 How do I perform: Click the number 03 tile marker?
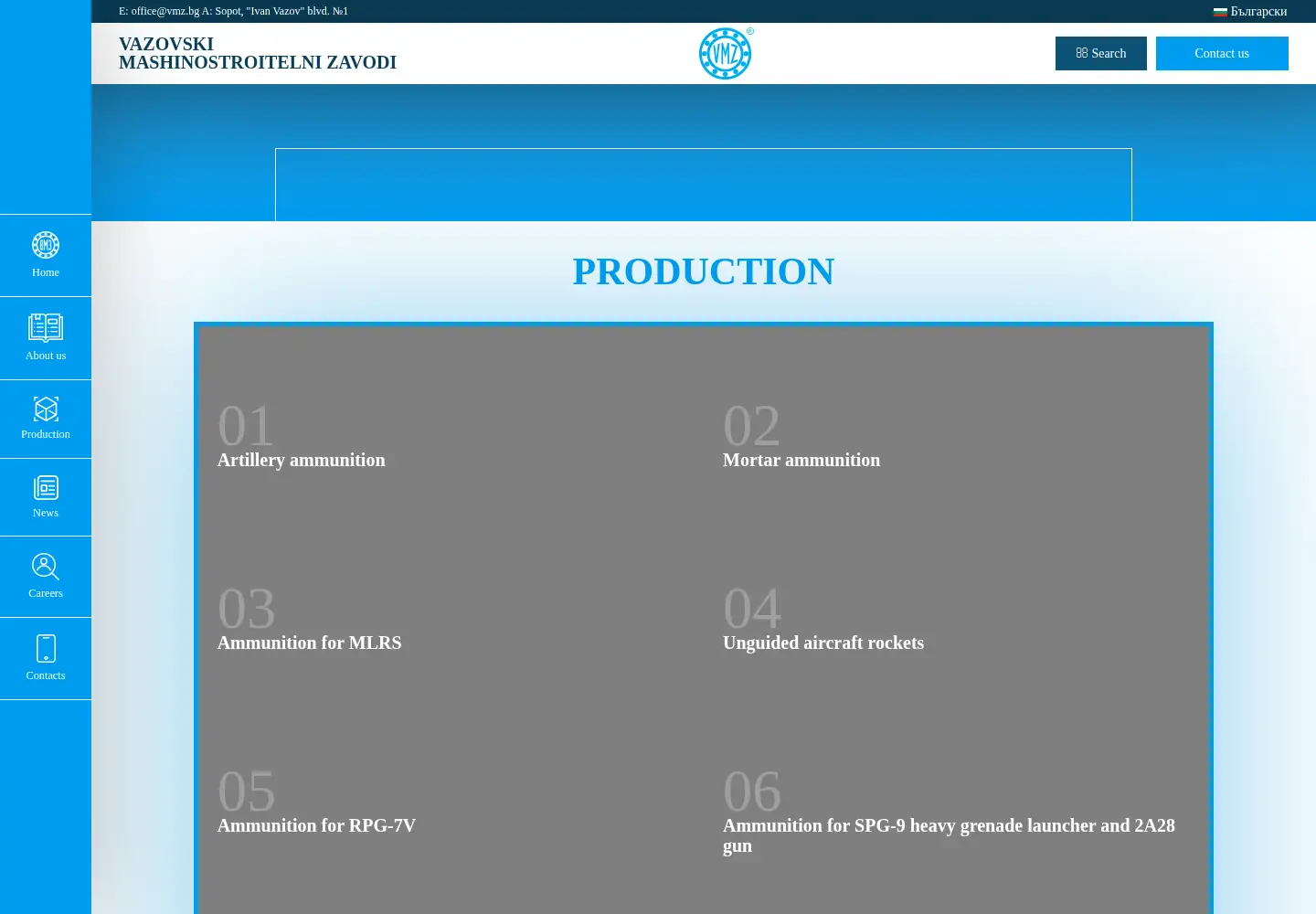tap(247, 609)
